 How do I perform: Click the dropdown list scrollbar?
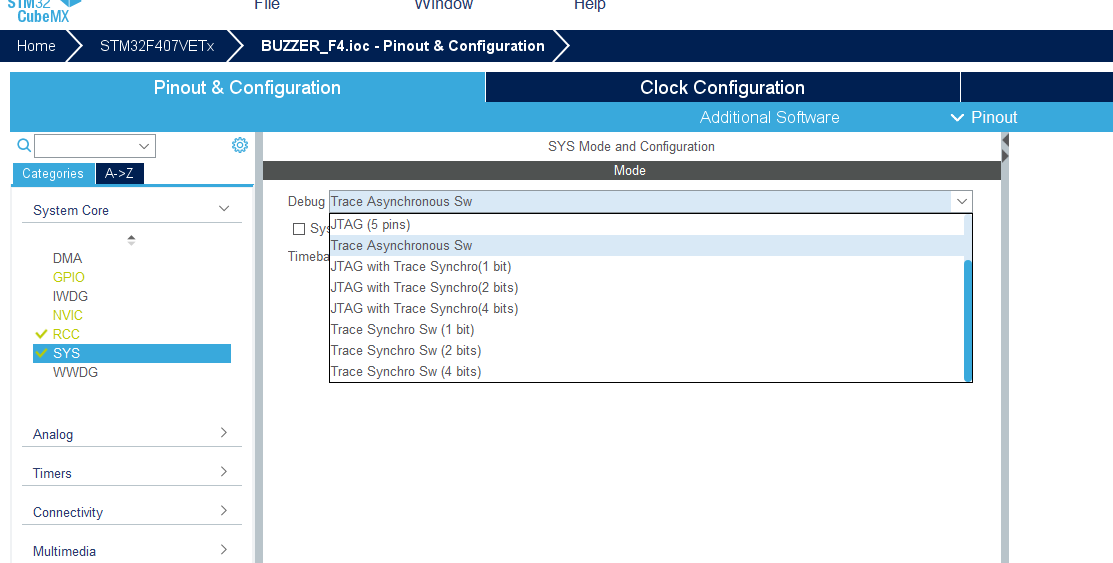tap(967, 318)
